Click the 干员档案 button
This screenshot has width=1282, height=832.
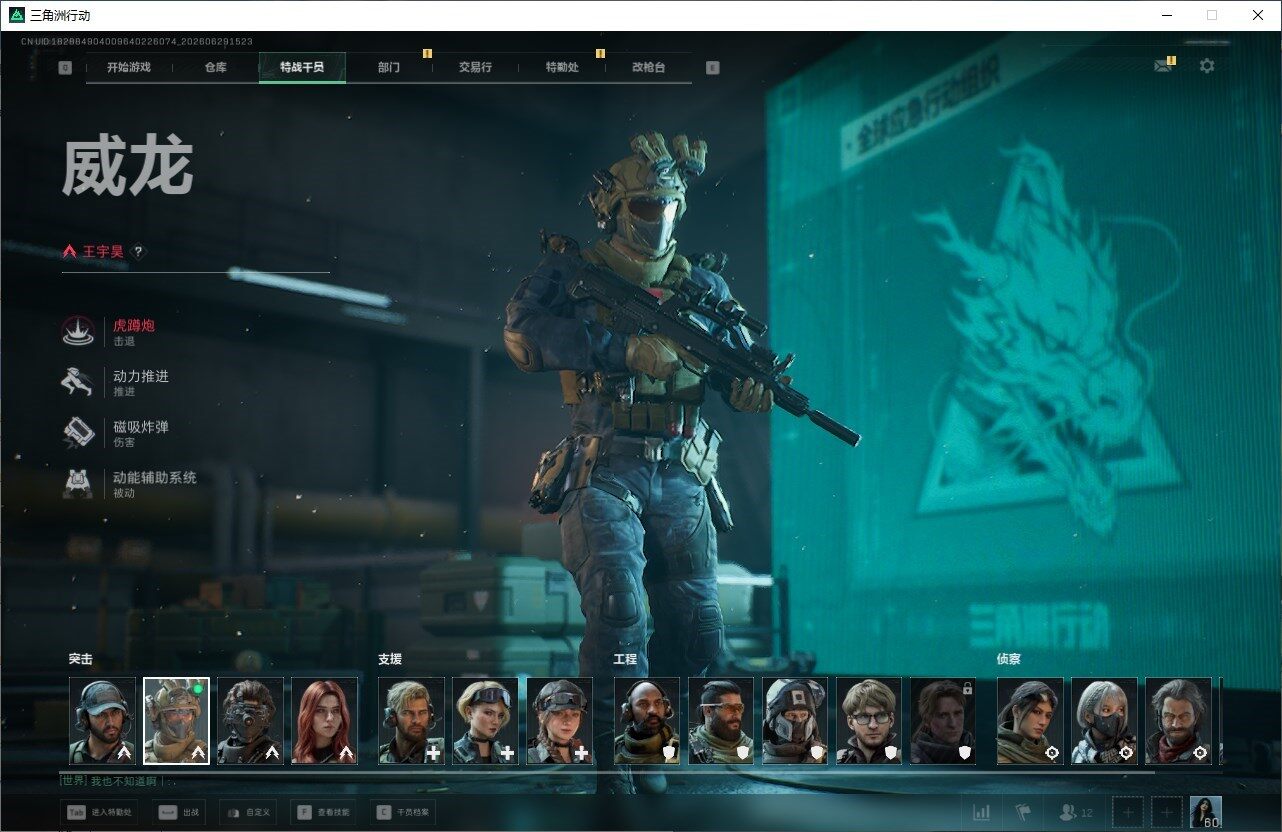click(x=403, y=813)
